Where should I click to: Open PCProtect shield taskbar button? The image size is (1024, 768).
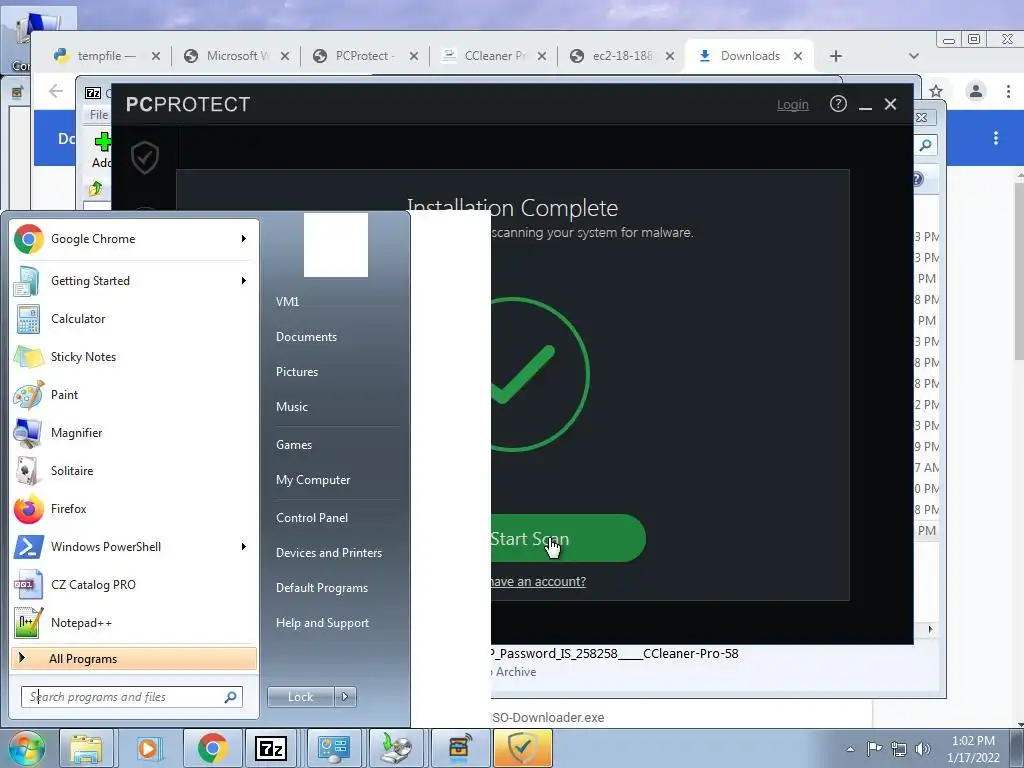(522, 748)
